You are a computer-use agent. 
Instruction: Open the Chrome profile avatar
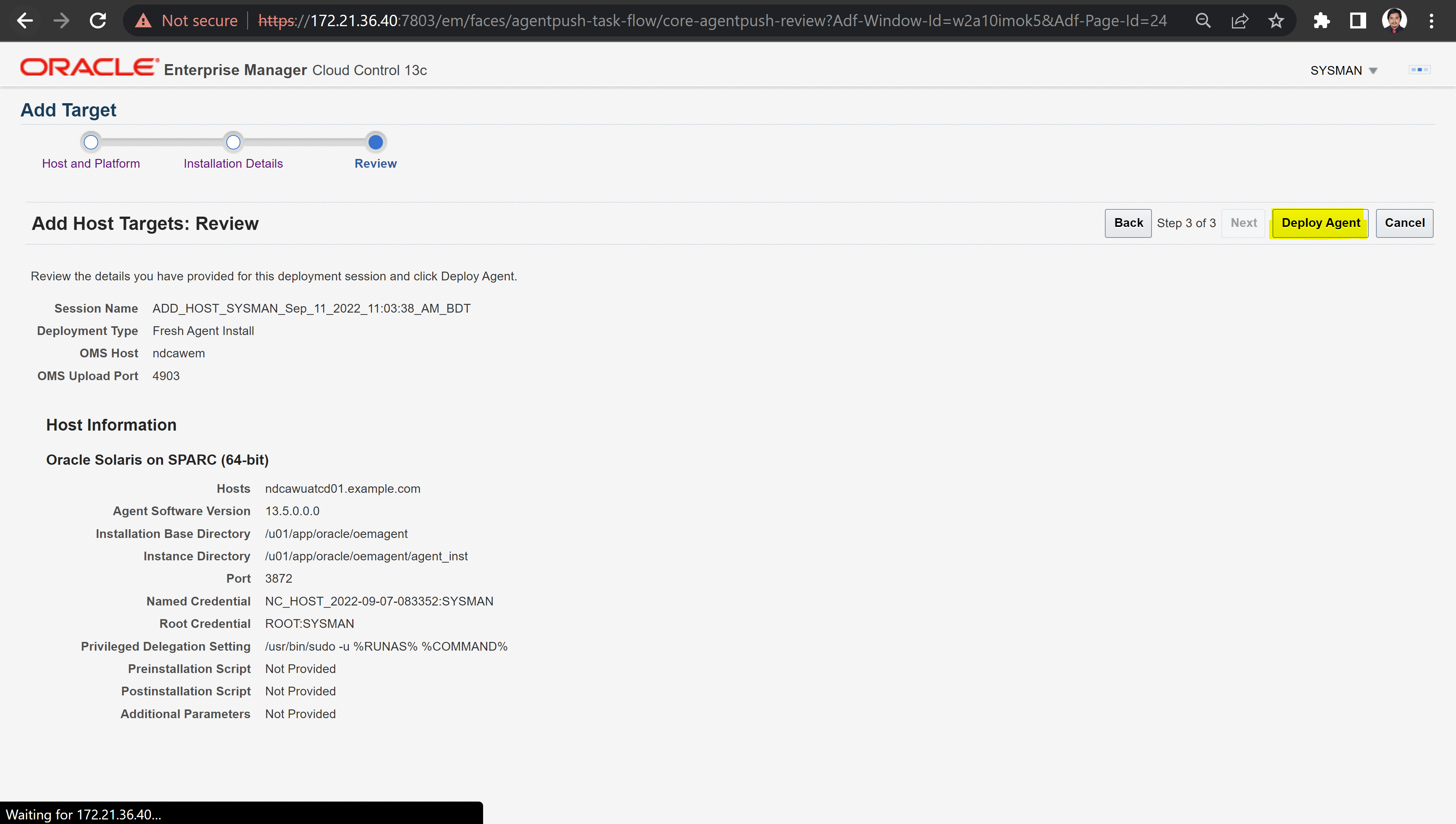coord(1394,21)
